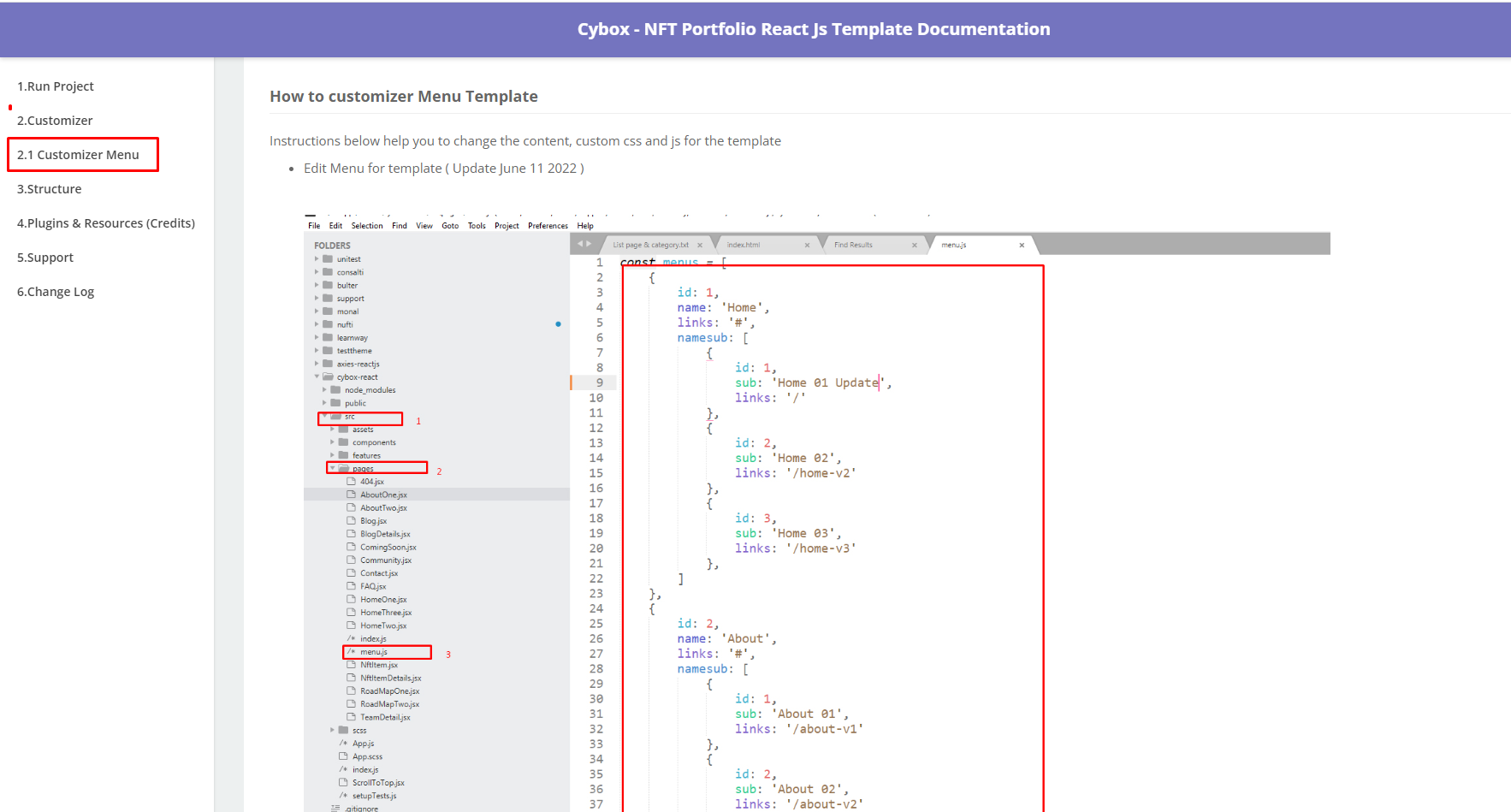Click the FAQ.jsx file icon
Image resolution: width=1511 pixels, height=812 pixels.
(x=351, y=586)
